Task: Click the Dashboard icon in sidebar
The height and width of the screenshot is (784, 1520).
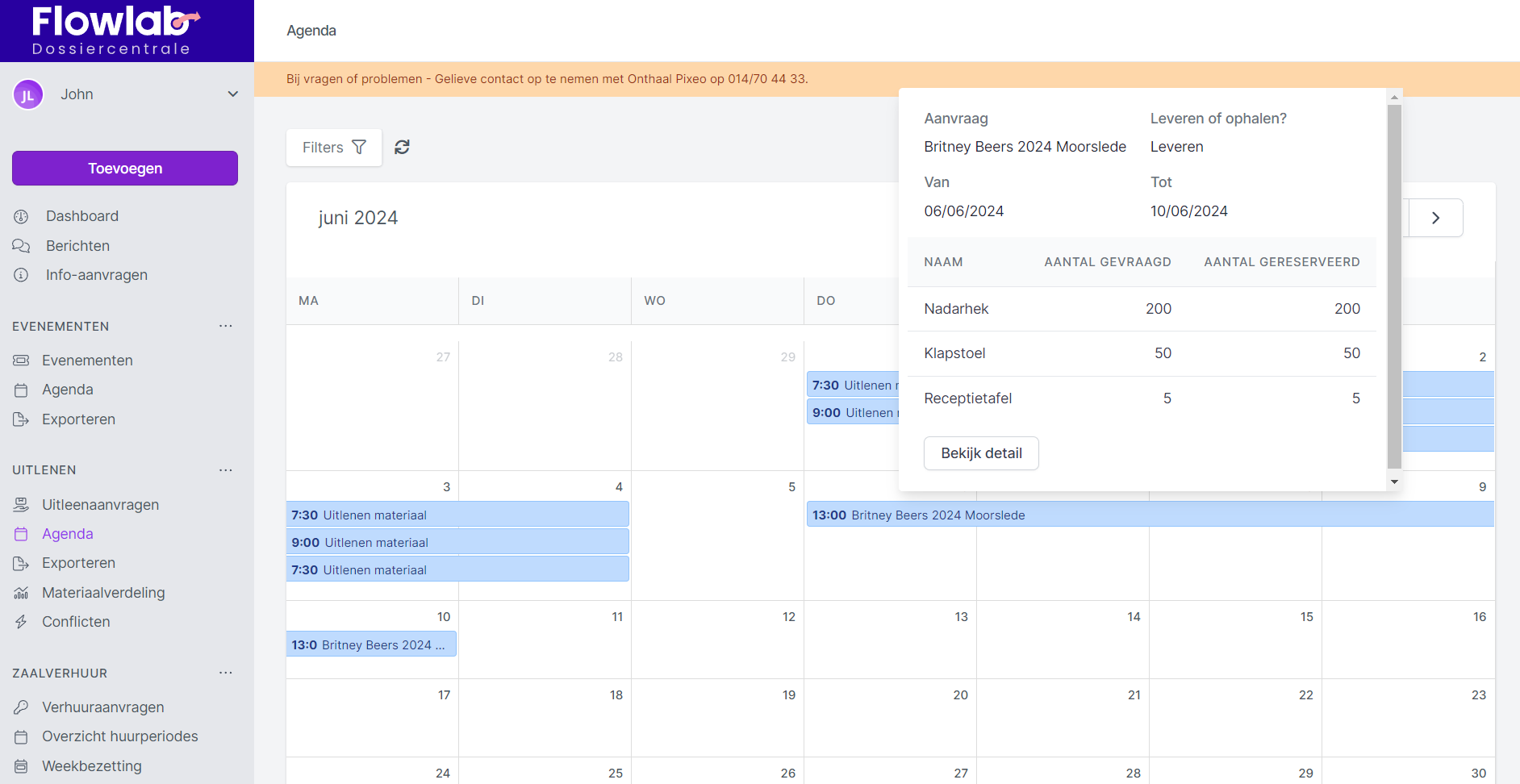Action: [21, 216]
